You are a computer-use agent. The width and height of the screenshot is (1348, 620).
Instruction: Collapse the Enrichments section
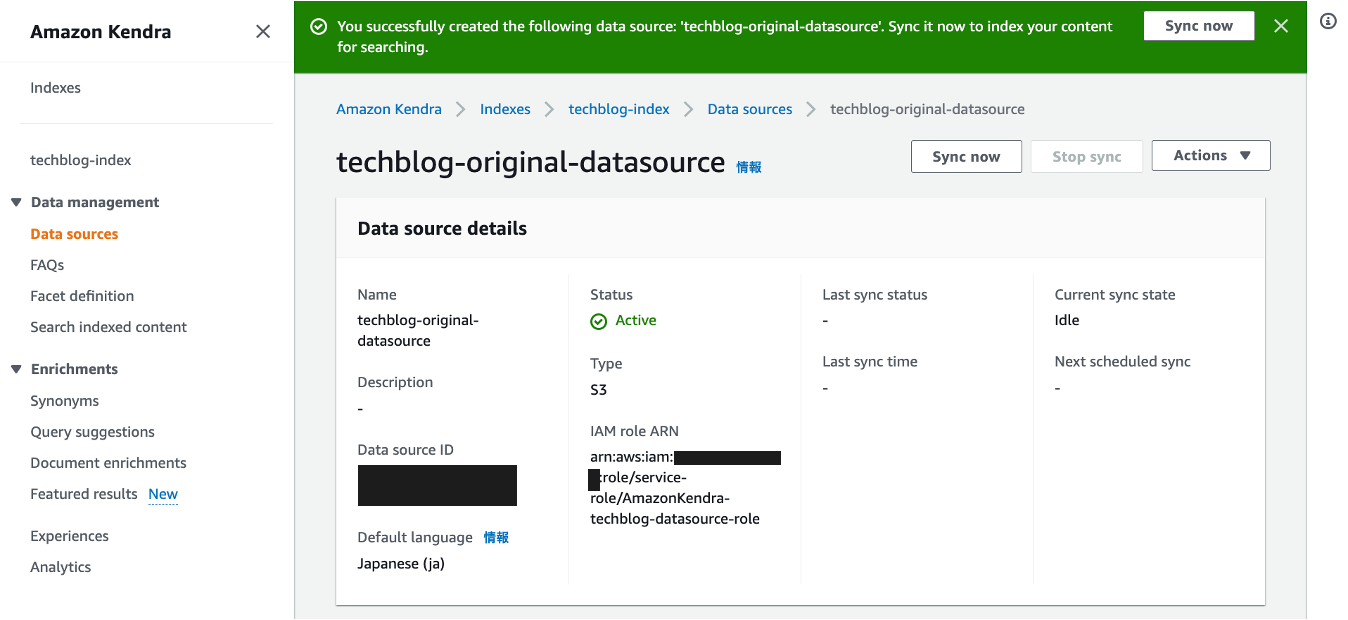click(16, 369)
